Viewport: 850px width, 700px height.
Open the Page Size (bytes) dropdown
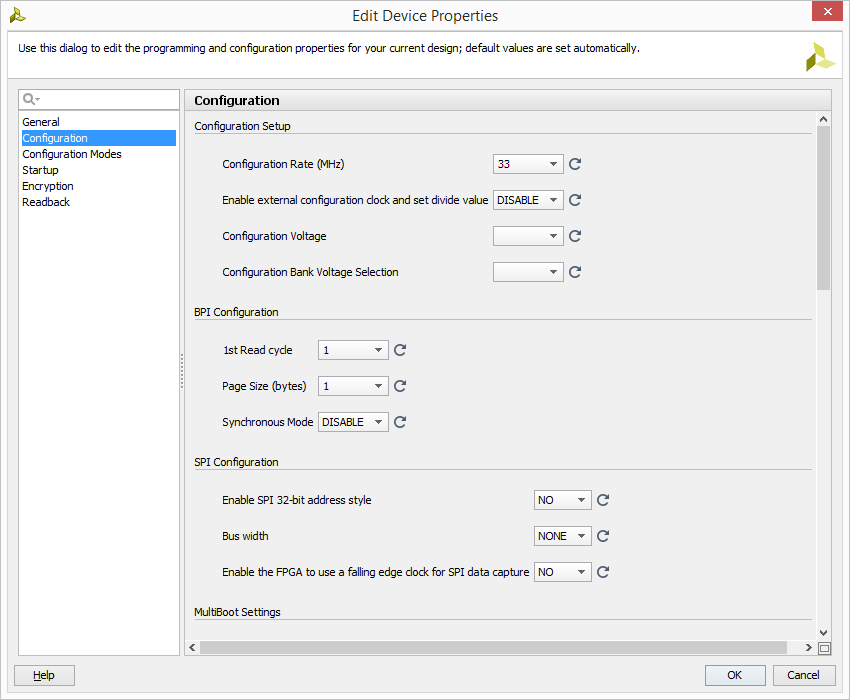pos(353,386)
